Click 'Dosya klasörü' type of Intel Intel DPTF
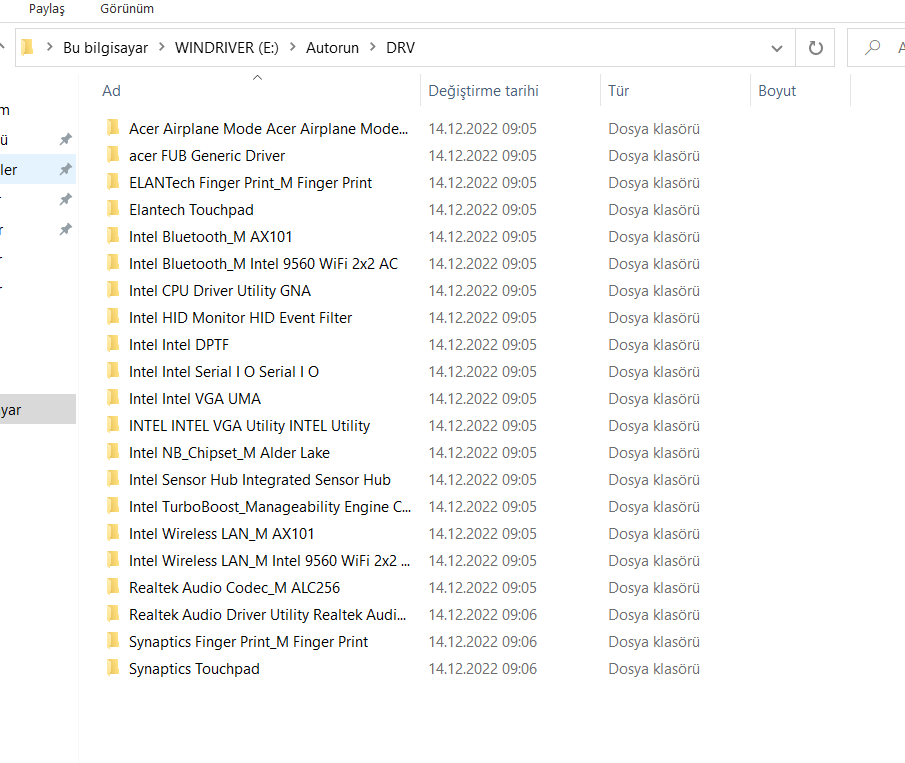The width and height of the screenshot is (905, 763). pyautogui.click(x=654, y=345)
